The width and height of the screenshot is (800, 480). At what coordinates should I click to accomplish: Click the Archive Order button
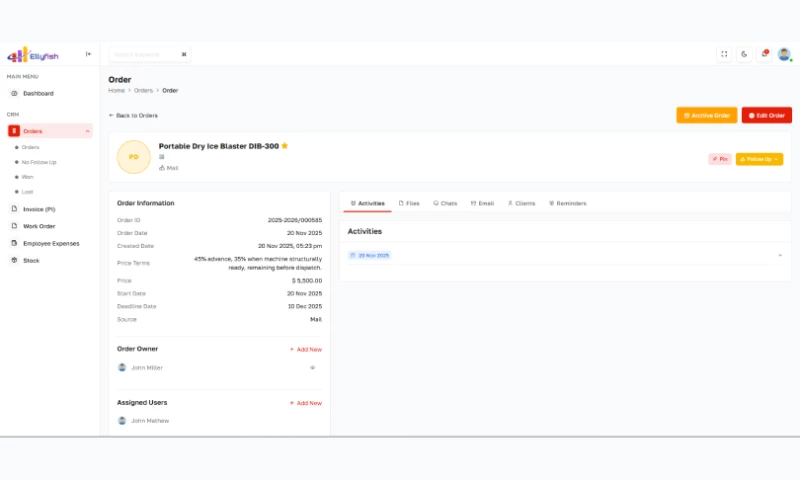(x=706, y=115)
